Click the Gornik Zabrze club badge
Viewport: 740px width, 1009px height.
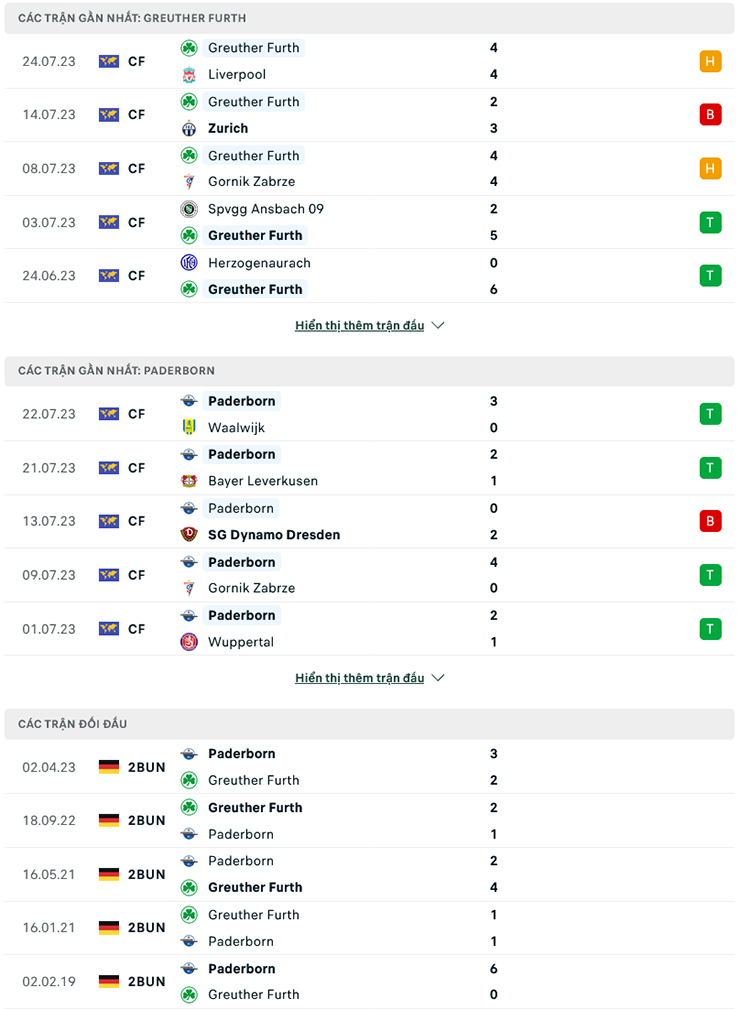189,182
